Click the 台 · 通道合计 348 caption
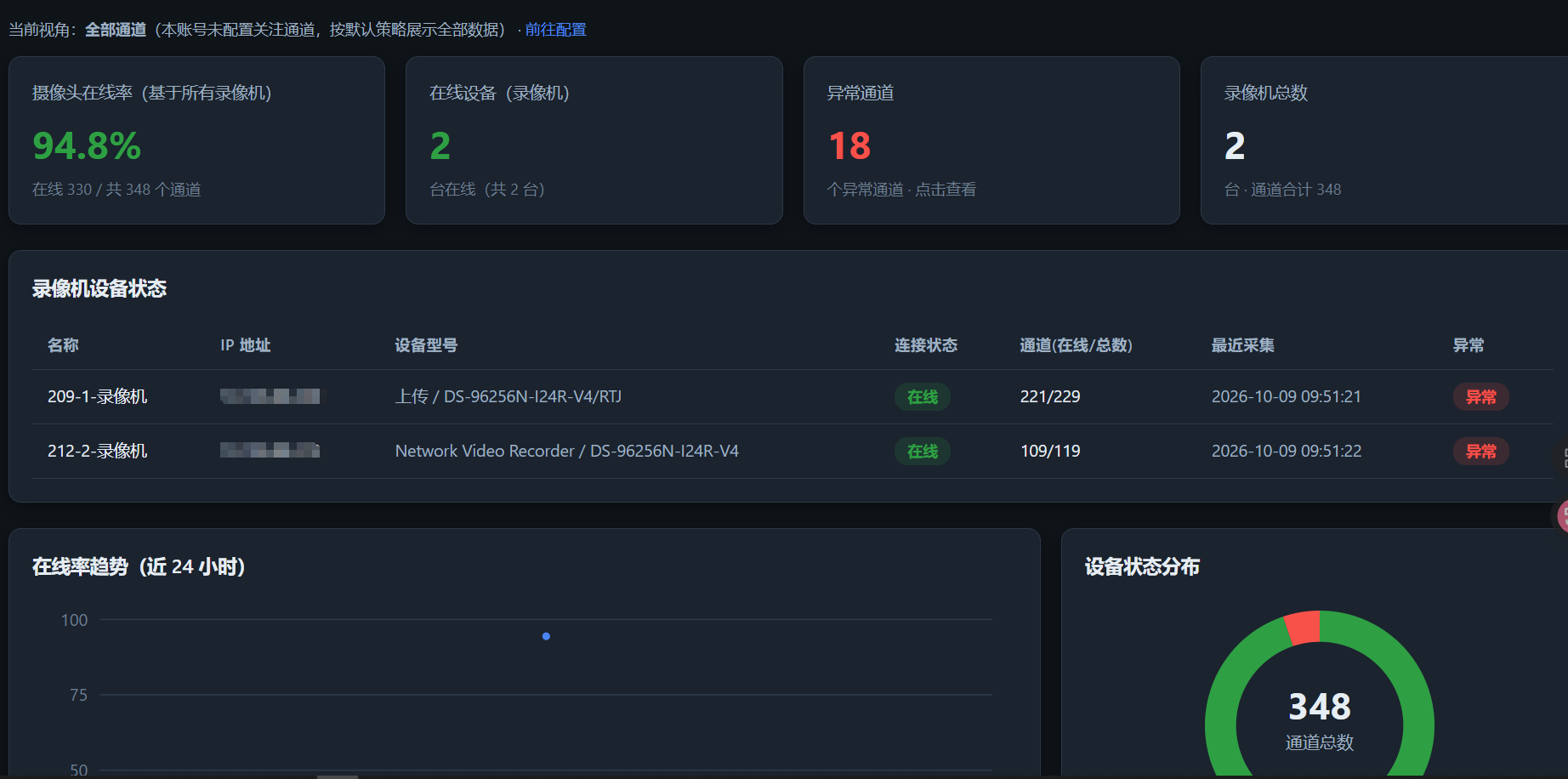1568x779 pixels. 1282,190
